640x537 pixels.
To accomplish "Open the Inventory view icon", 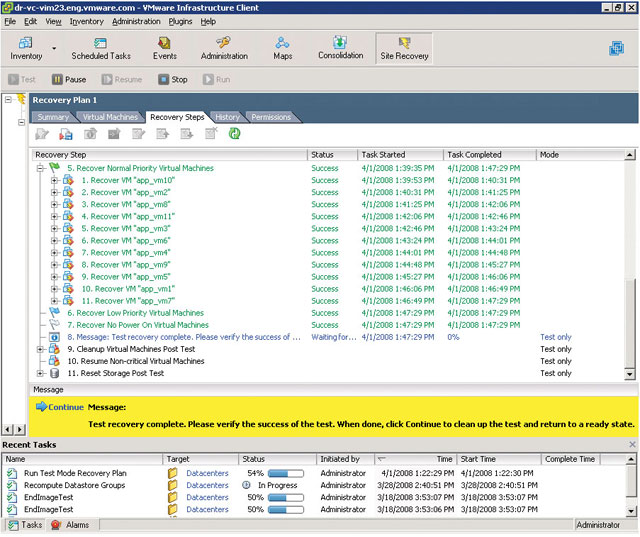I will tap(26, 48).
